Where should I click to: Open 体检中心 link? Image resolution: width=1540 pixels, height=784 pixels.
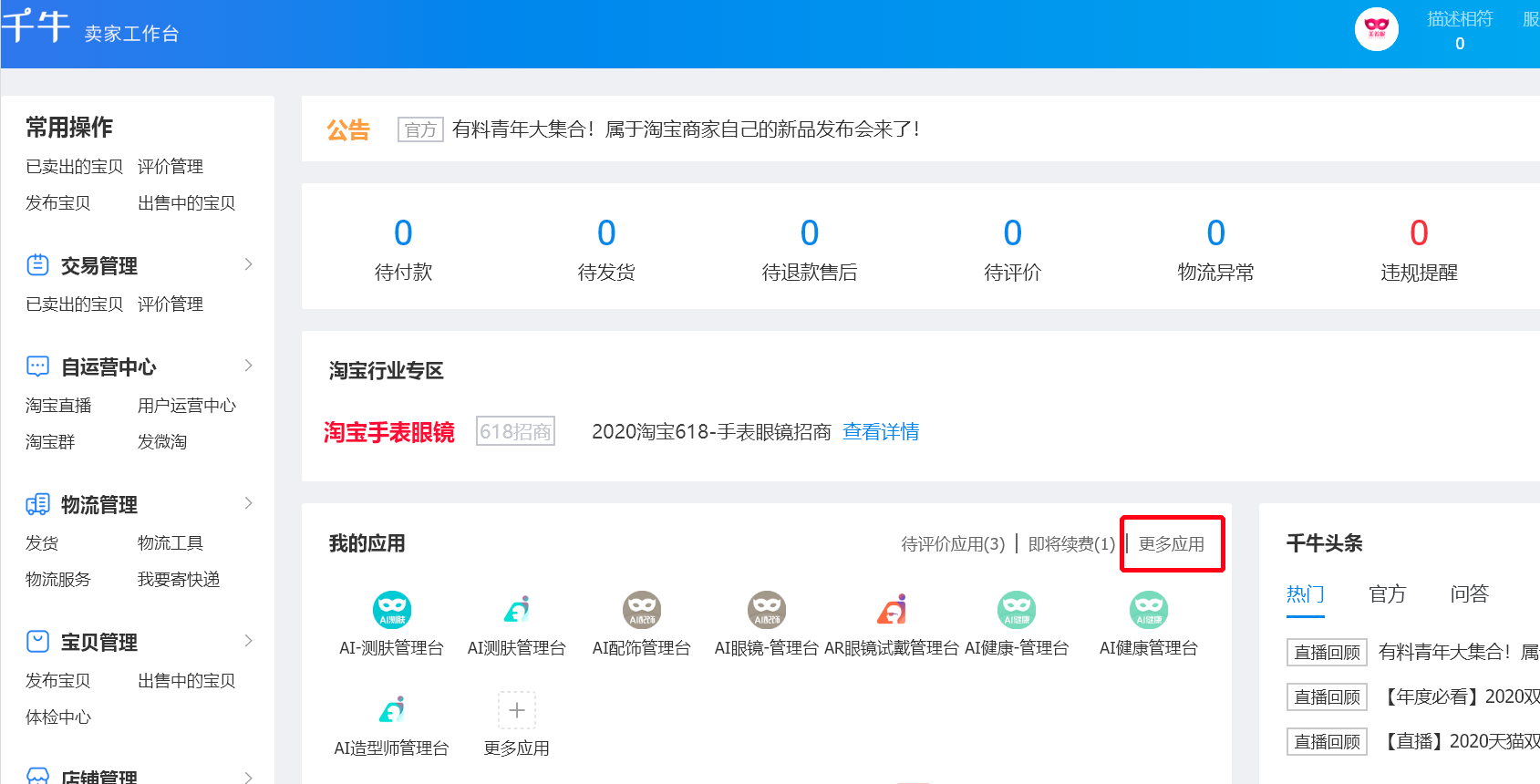pyautogui.click(x=58, y=717)
